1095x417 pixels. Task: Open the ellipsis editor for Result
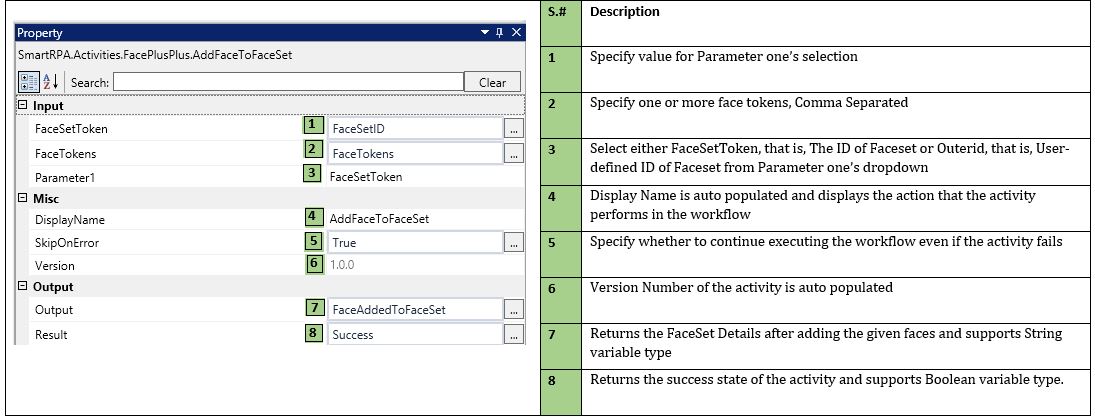point(513,335)
